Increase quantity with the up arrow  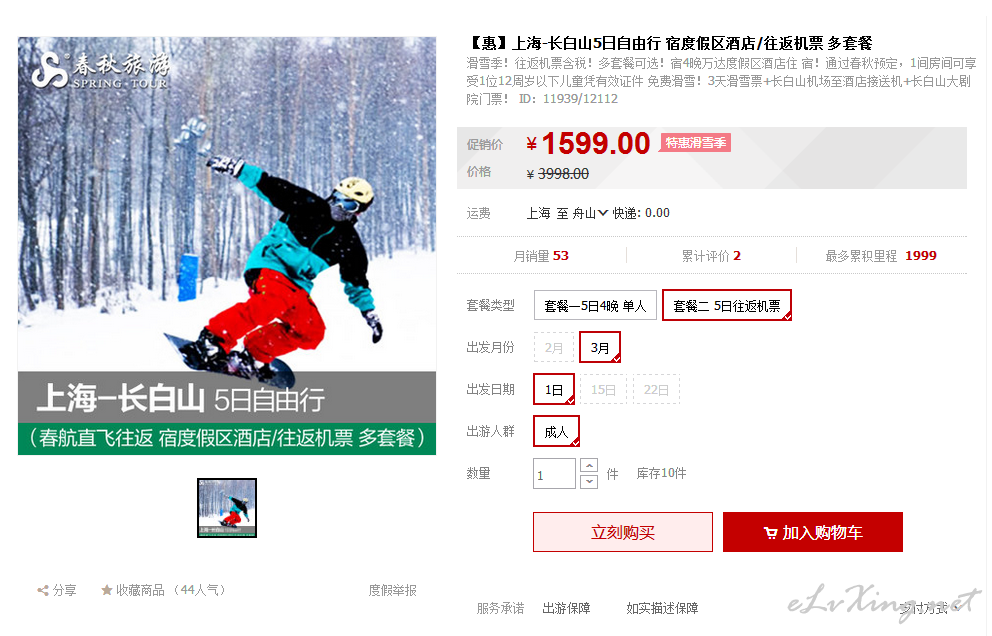coord(589,466)
